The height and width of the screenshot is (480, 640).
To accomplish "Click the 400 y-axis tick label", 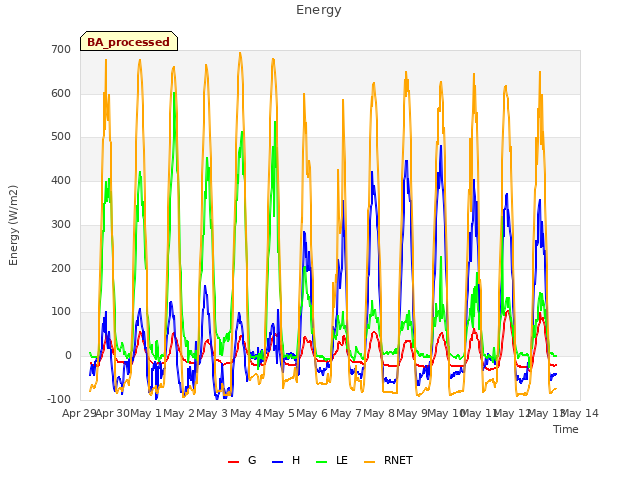I will (61, 180).
